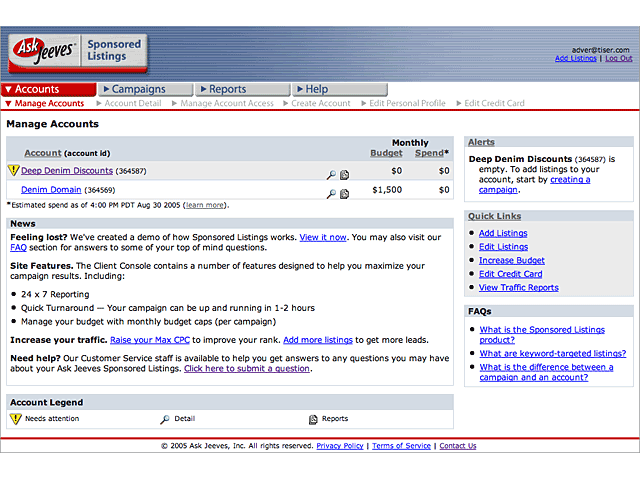Sort by Budget column header
640x480 pixels.
[386, 153]
